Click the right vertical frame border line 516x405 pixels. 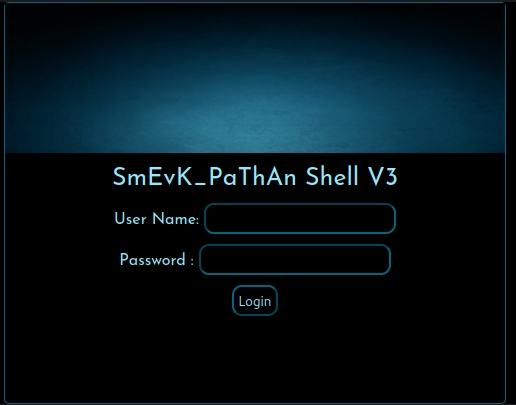[x=505, y=200]
